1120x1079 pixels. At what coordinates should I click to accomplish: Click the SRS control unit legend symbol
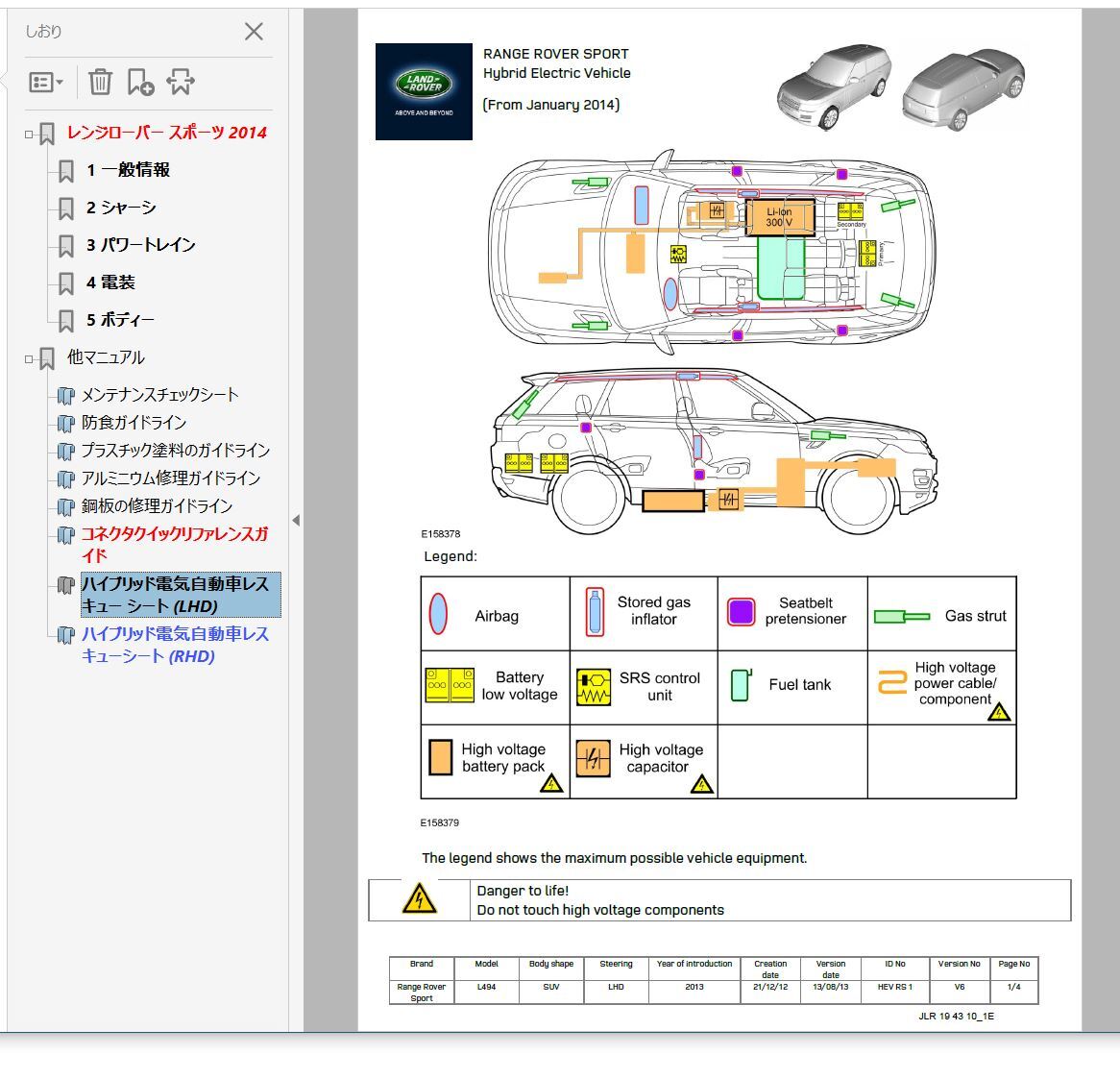(593, 687)
